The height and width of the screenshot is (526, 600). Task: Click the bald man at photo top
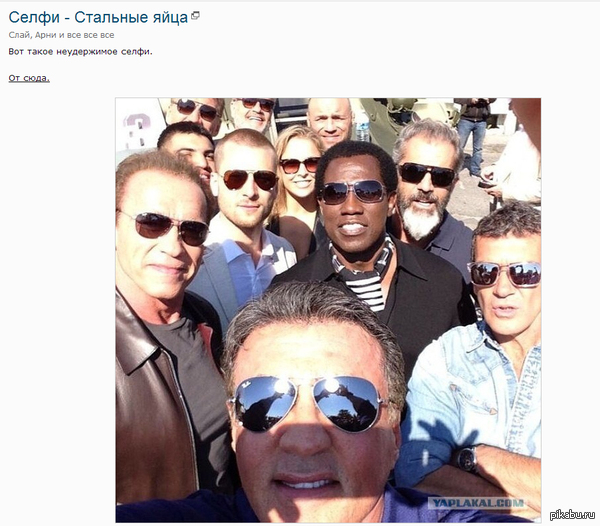tap(329, 122)
